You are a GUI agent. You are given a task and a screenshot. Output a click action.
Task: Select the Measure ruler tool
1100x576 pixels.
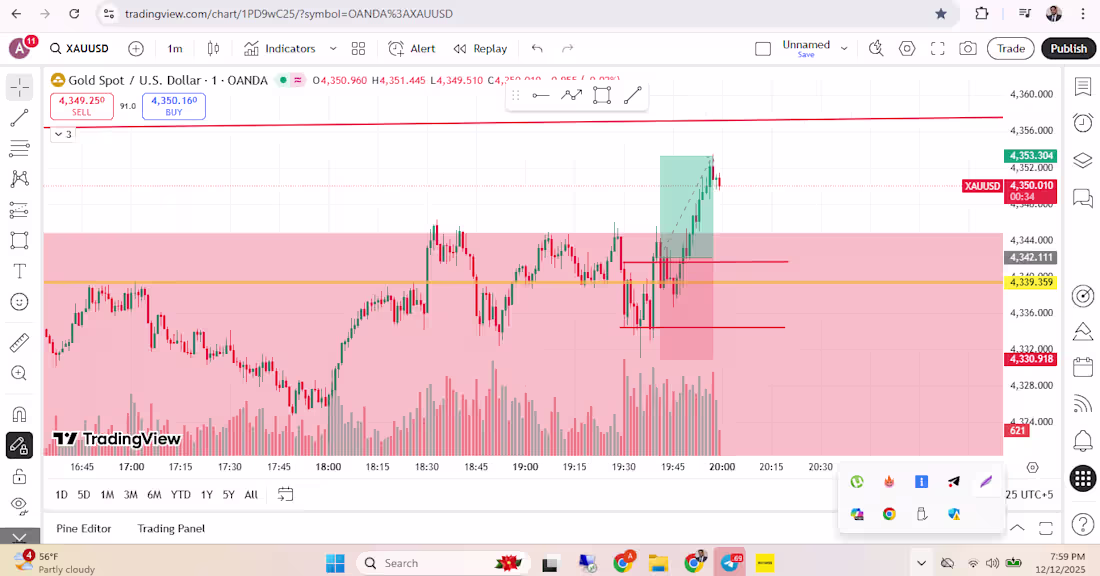click(19, 342)
